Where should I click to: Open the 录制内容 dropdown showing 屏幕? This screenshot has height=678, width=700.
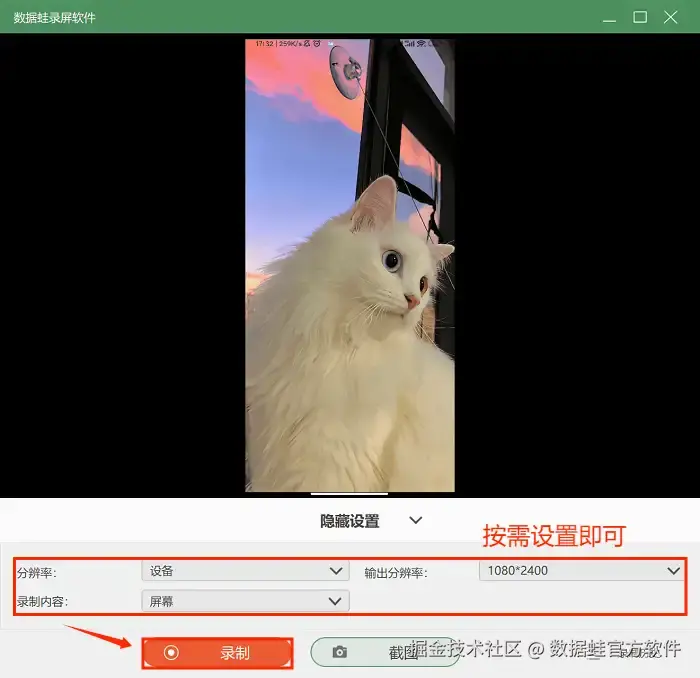pyautogui.click(x=245, y=601)
